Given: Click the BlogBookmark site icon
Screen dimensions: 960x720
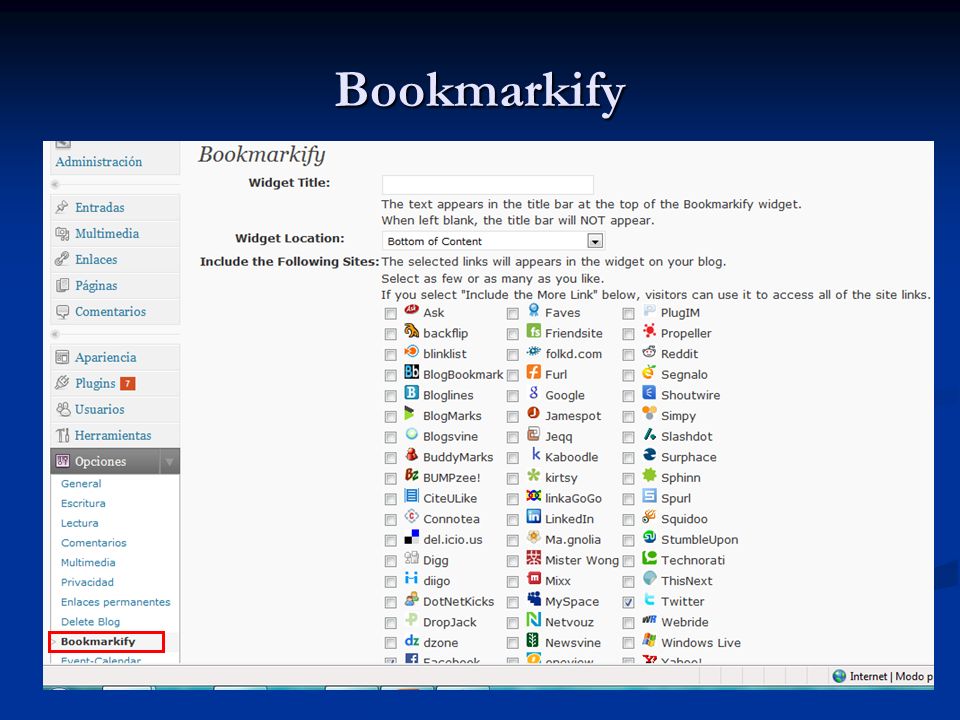Looking at the screenshot, I should click(411, 373).
